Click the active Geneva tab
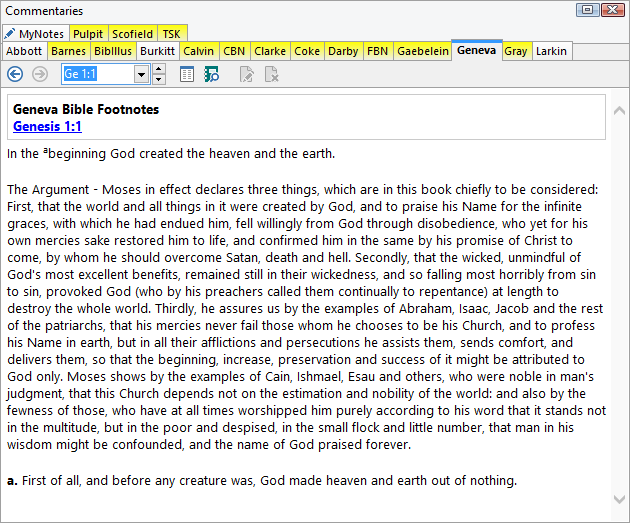 pos(477,50)
